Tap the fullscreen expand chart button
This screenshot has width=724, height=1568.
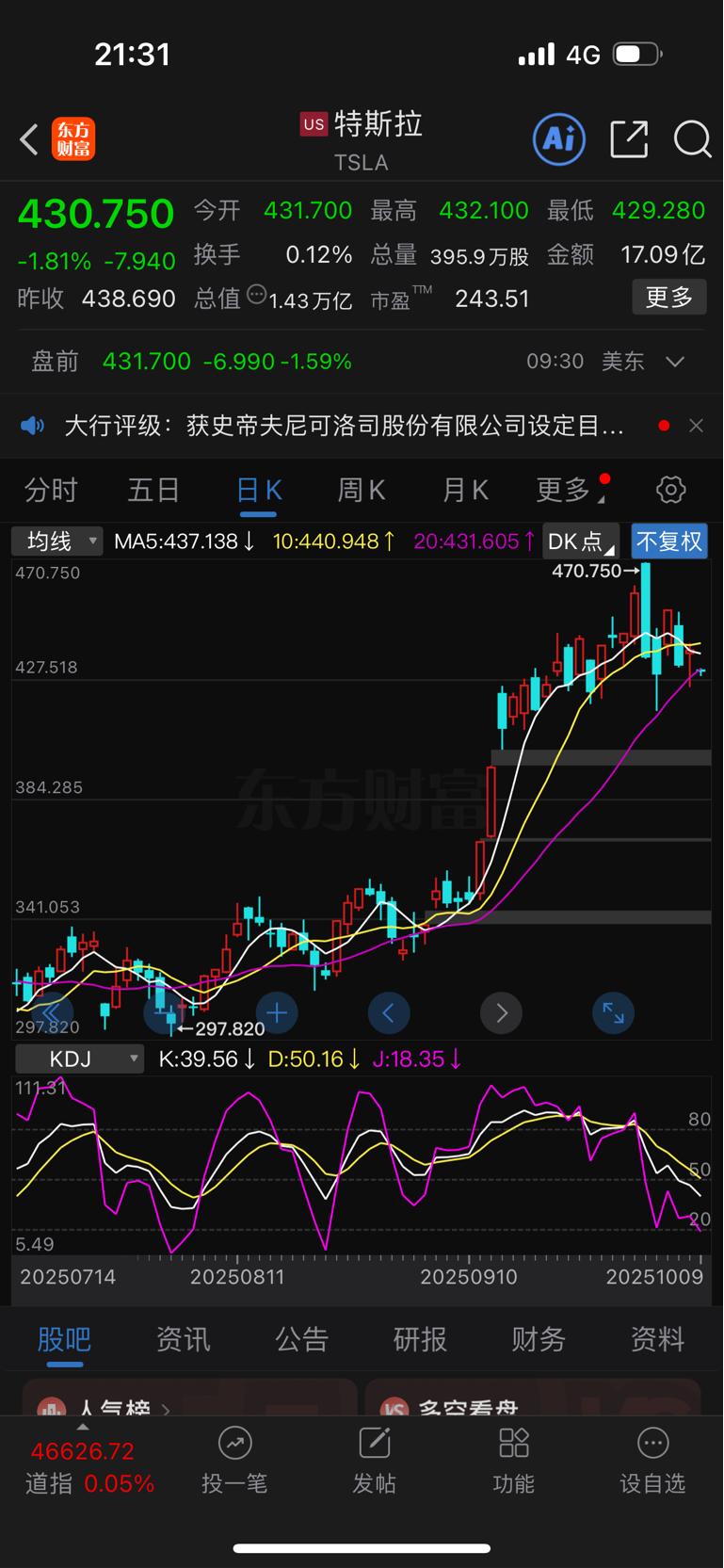[613, 1013]
